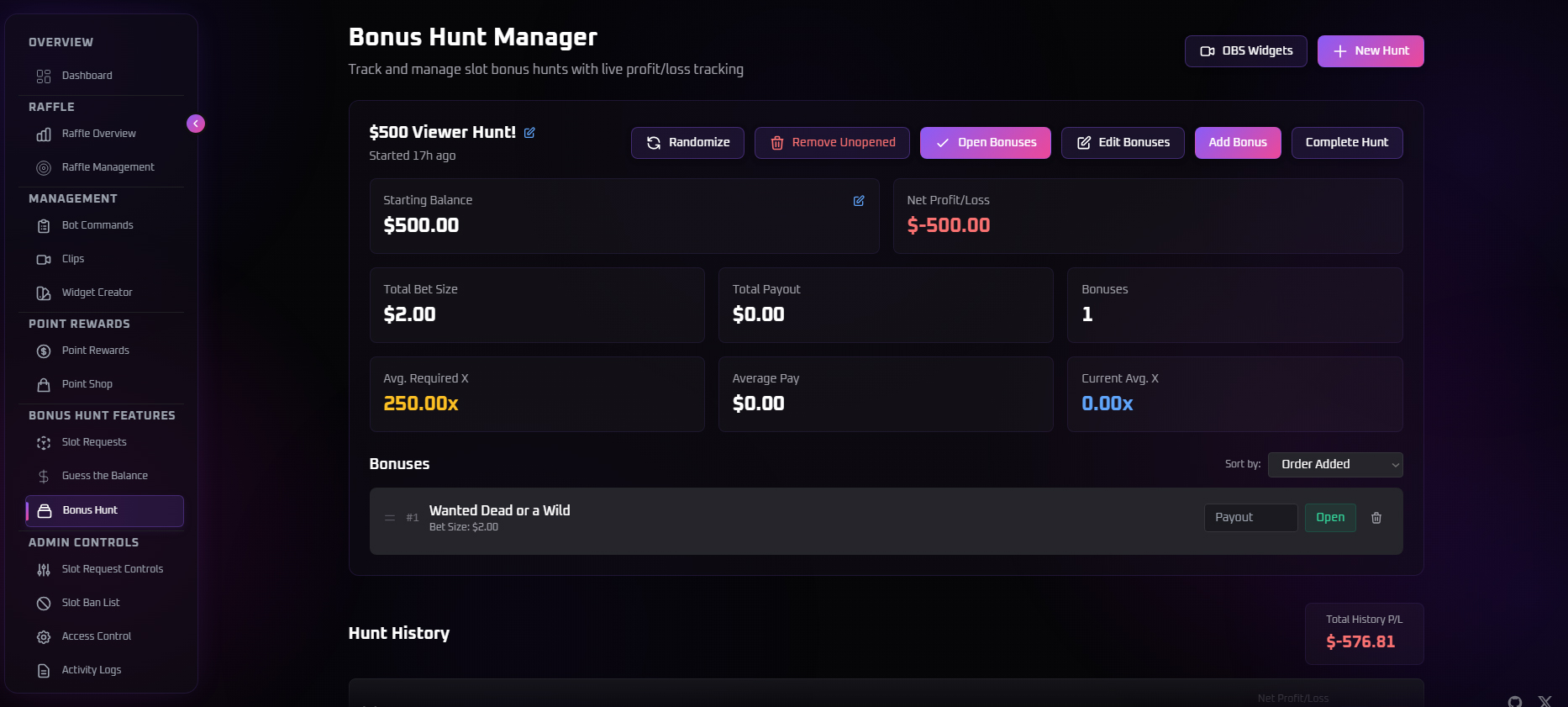Collapse the sidebar with the purple chevron
Screen dimensions: 1568x707
click(x=195, y=123)
